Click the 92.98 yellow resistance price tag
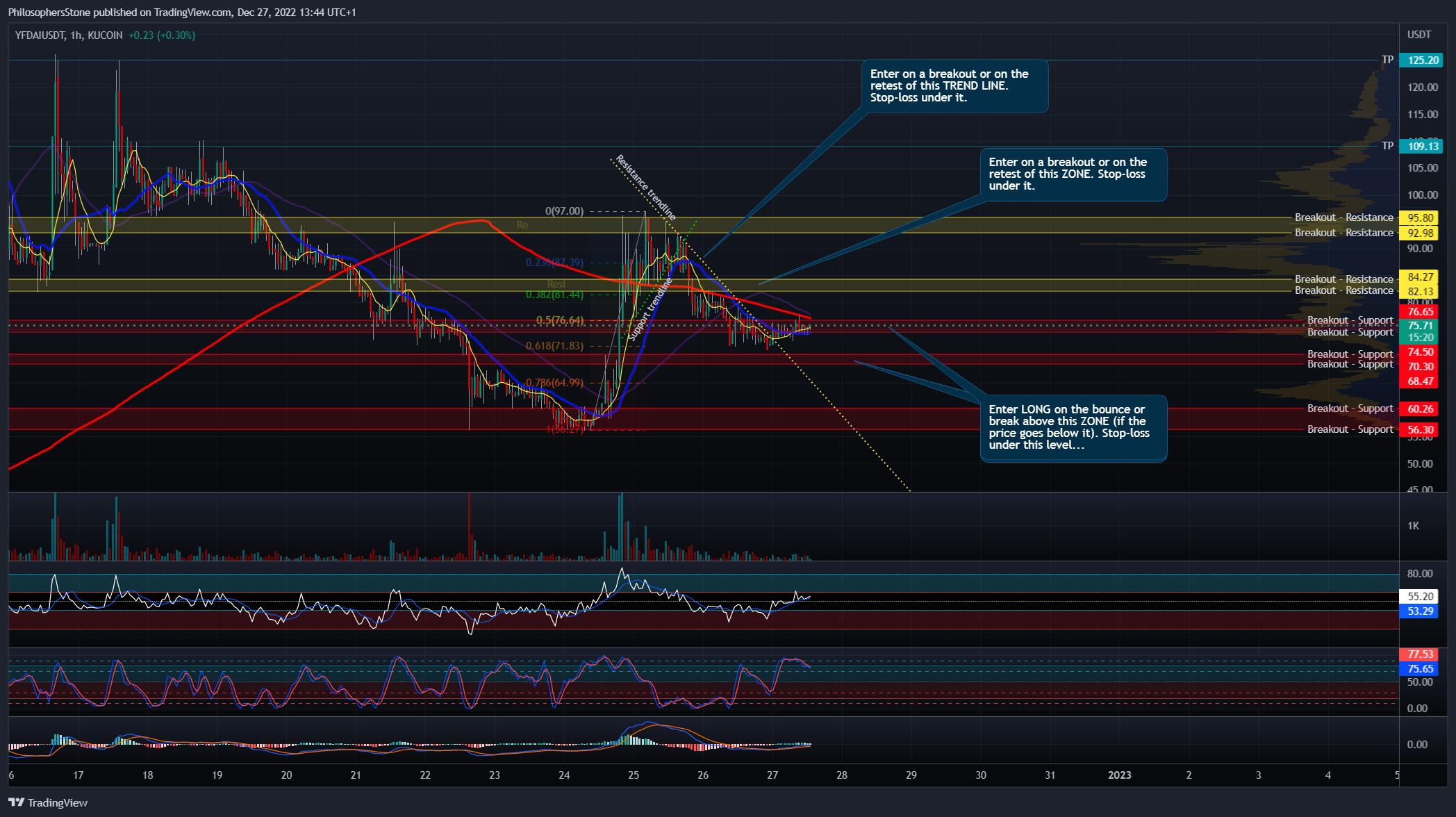The width and height of the screenshot is (1456, 817). click(1419, 233)
